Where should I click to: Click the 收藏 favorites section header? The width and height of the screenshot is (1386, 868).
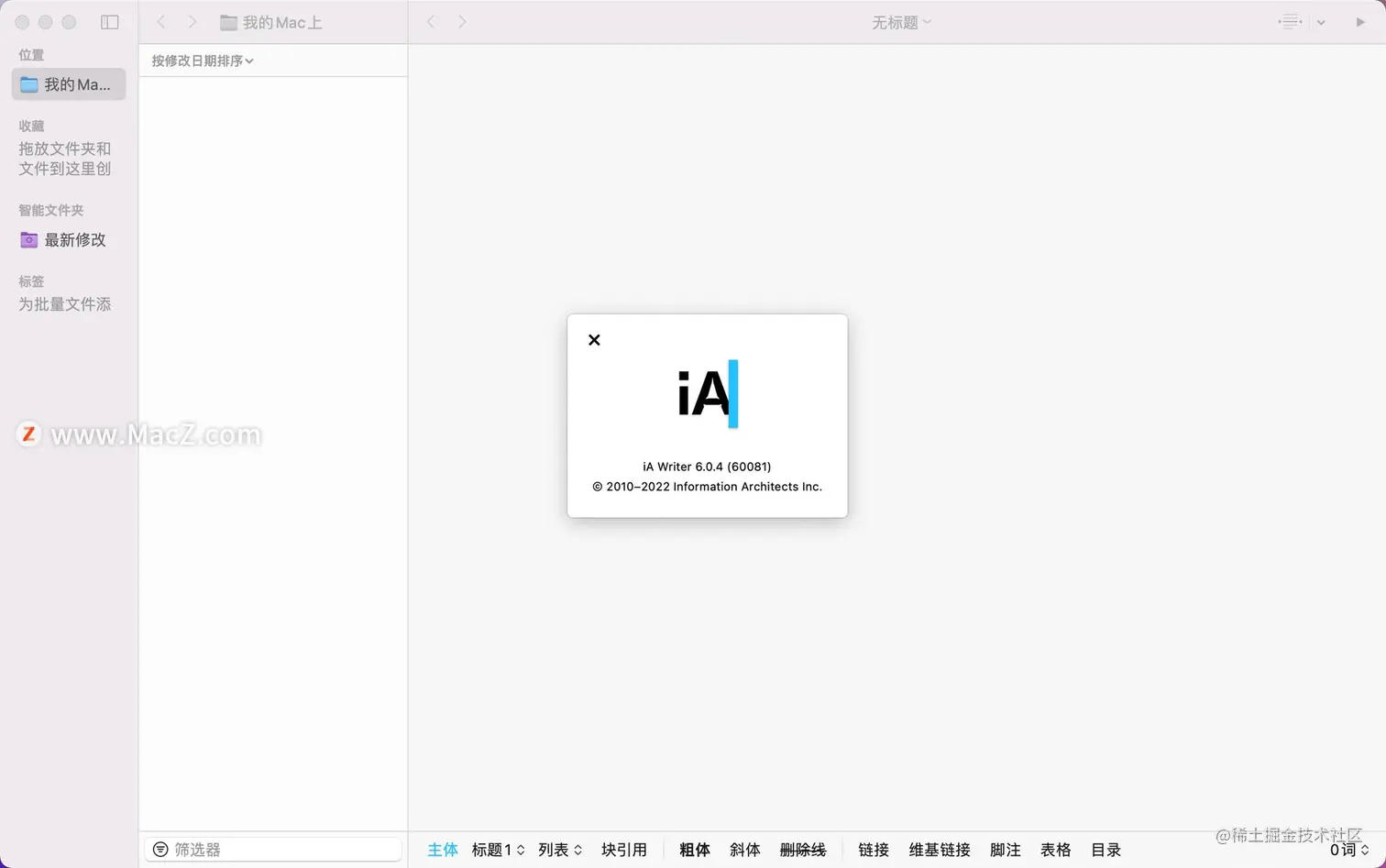[31, 126]
